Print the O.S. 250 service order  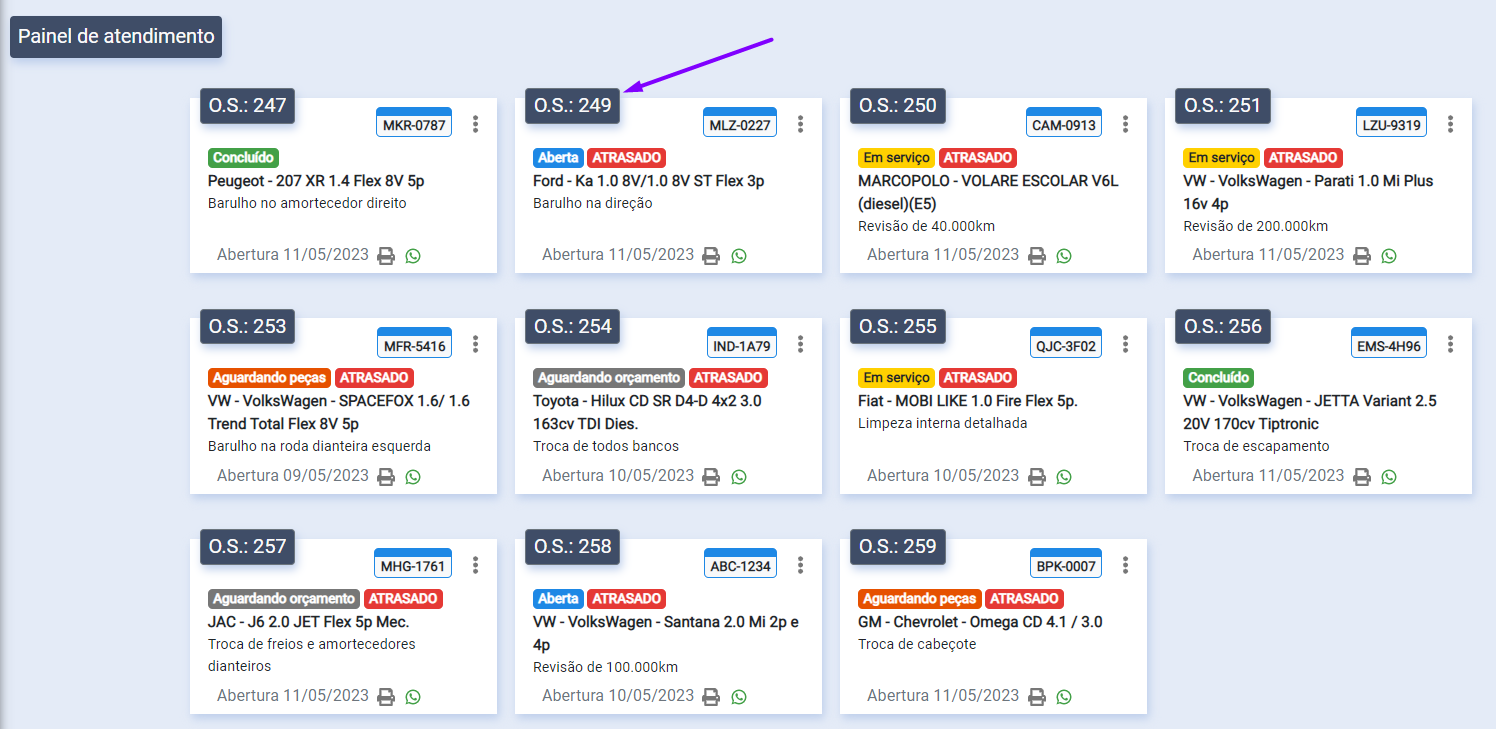coord(1037,256)
